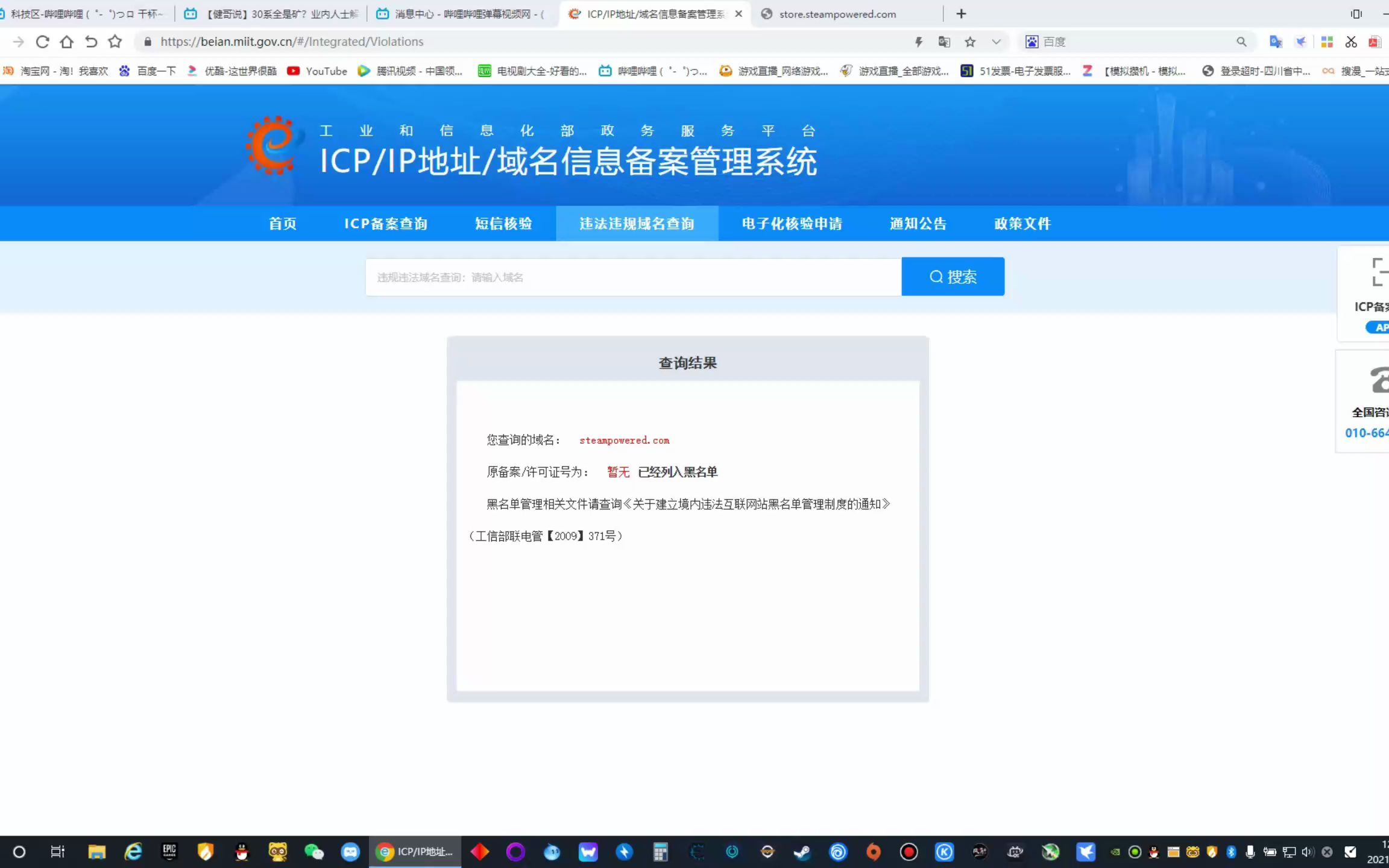Open the 腾讯视频 bookmark
This screenshot has height=868, width=1389.
click(x=410, y=71)
